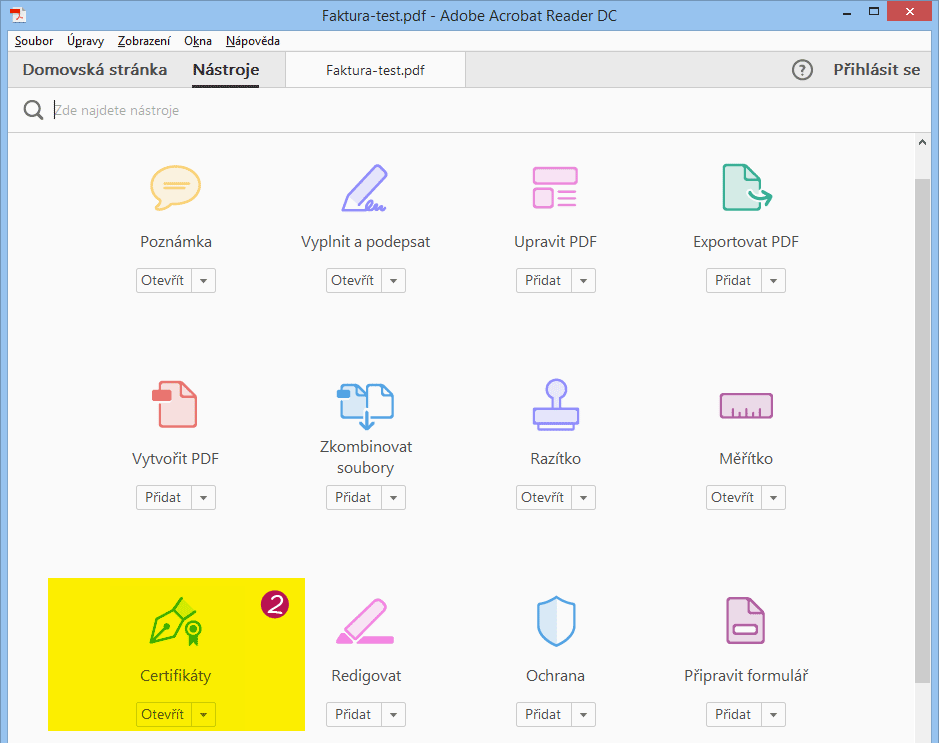939x743 pixels.
Task: Open the Exportovat PDF icon
Action: pyautogui.click(x=747, y=187)
